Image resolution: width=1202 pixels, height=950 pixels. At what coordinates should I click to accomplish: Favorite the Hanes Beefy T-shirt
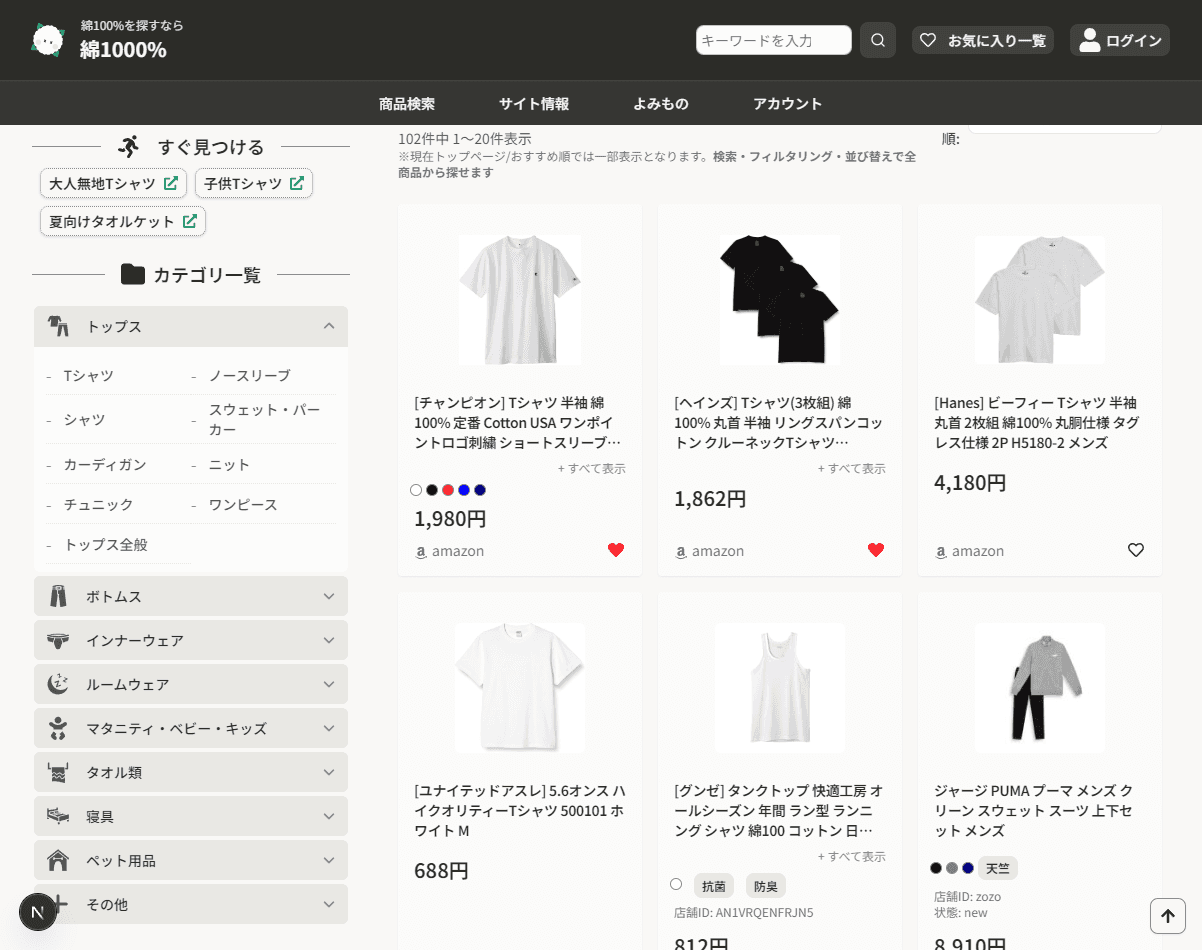click(1135, 550)
